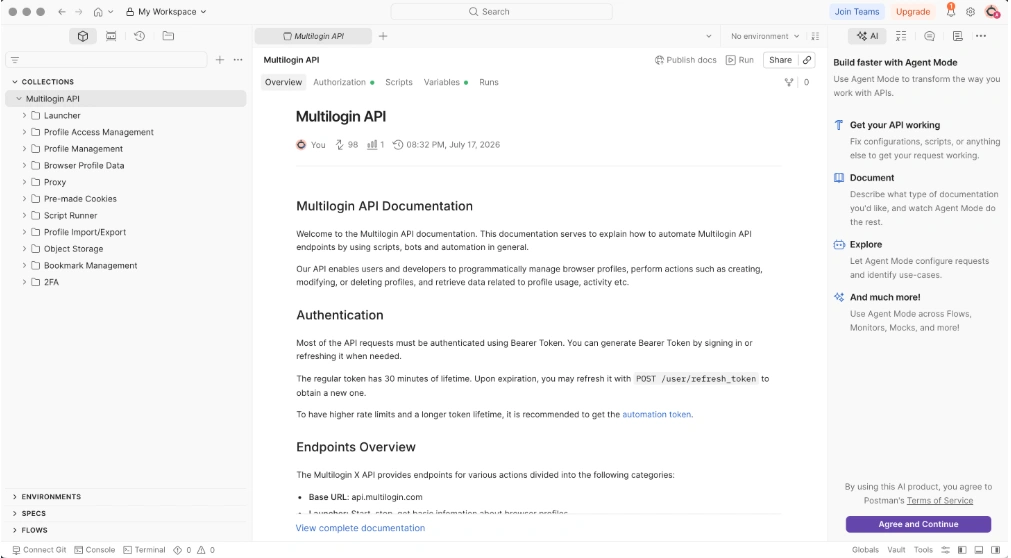
Task: Open the Terms of Service link
Action: tap(939, 501)
